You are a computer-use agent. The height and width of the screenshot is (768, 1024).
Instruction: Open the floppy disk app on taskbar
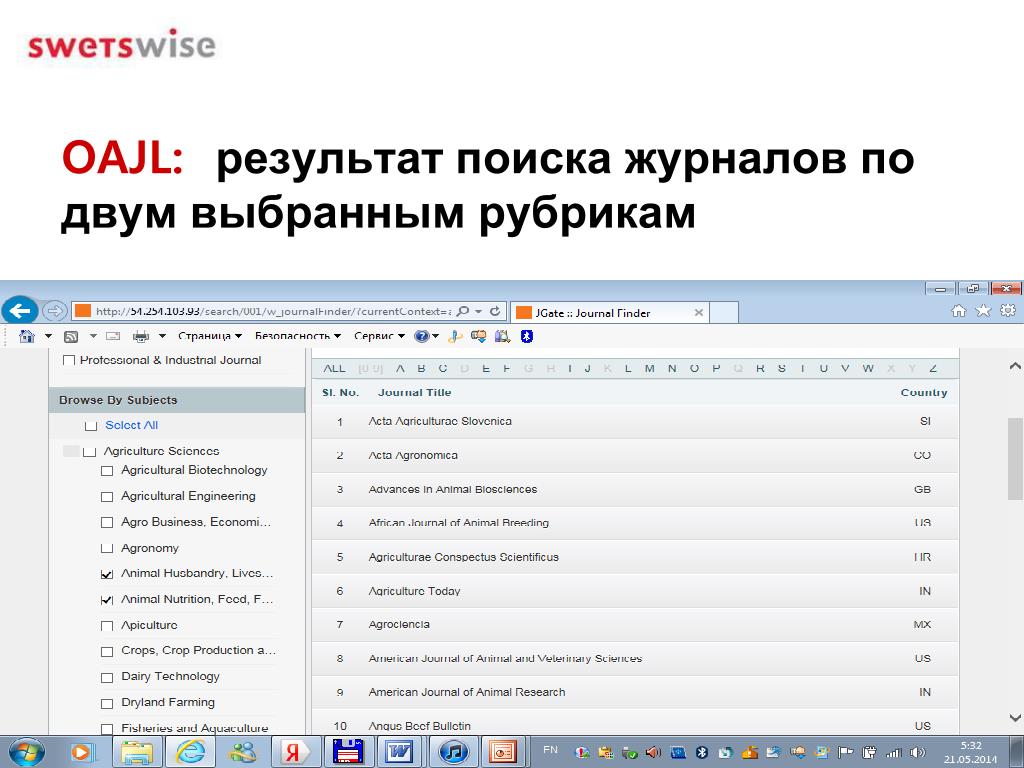click(x=347, y=752)
